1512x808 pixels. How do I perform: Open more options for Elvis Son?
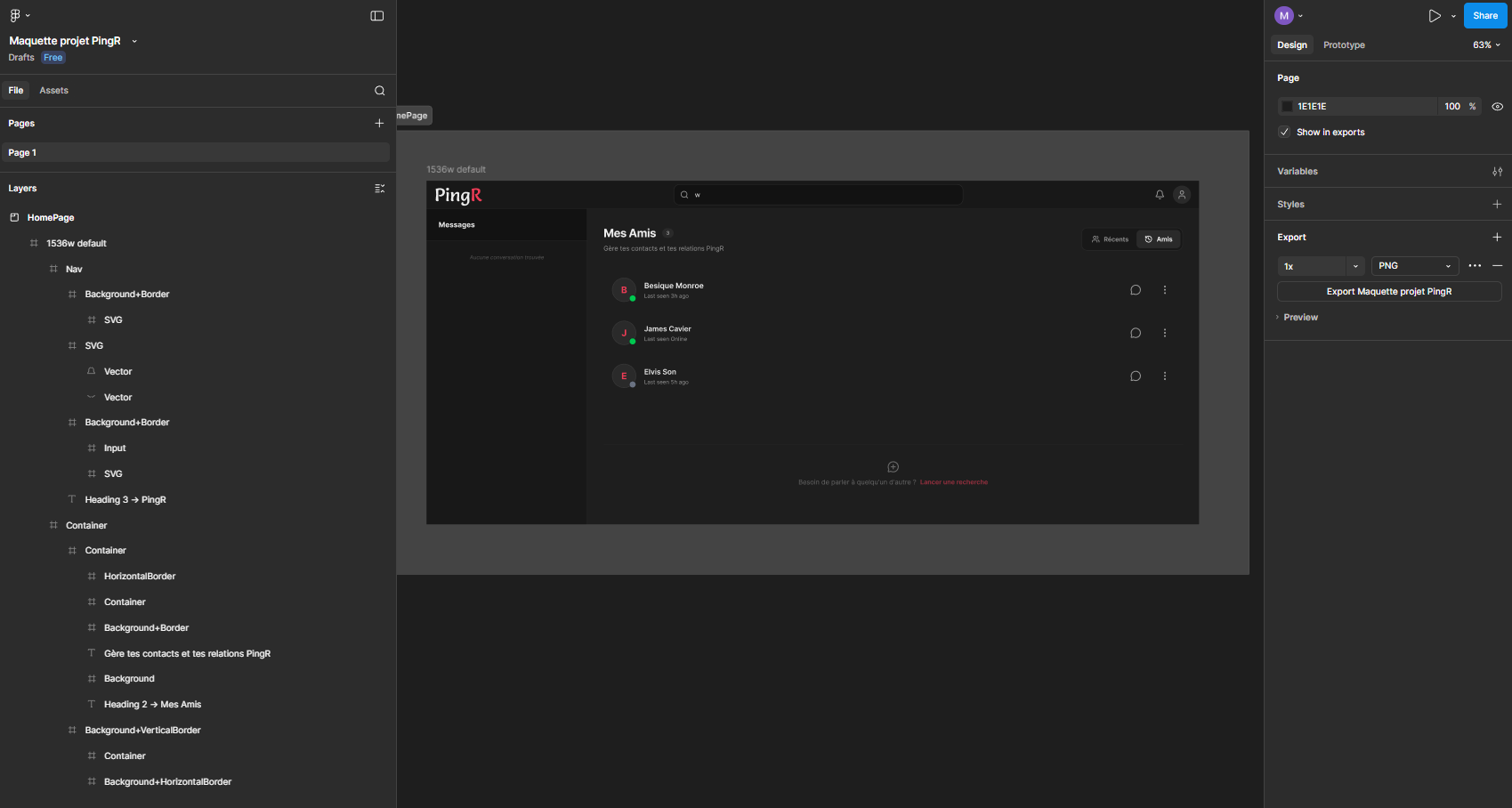pyautogui.click(x=1165, y=376)
